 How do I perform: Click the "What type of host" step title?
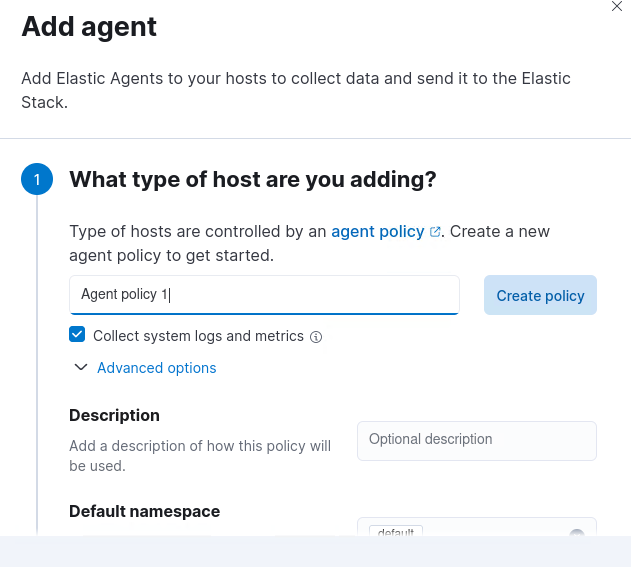[252, 179]
